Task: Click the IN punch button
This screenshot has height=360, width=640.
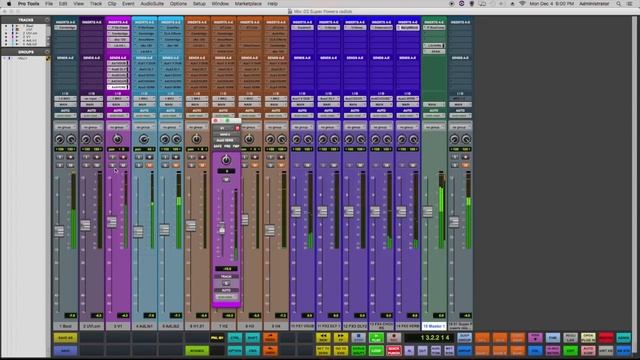Action: pos(409,350)
